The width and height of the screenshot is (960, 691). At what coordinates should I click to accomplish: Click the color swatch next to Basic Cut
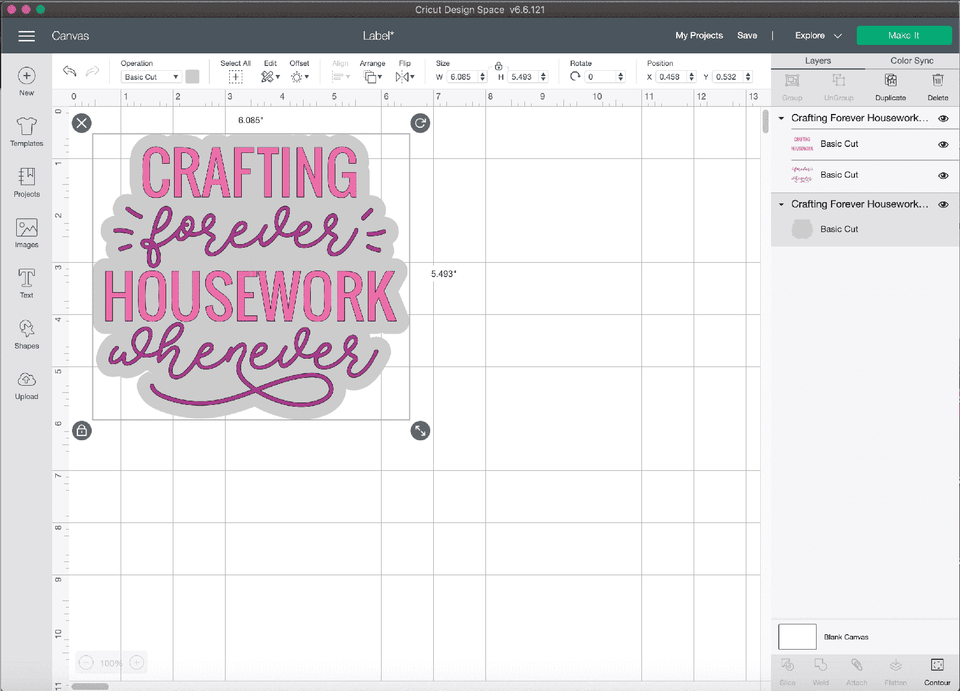[x=192, y=76]
